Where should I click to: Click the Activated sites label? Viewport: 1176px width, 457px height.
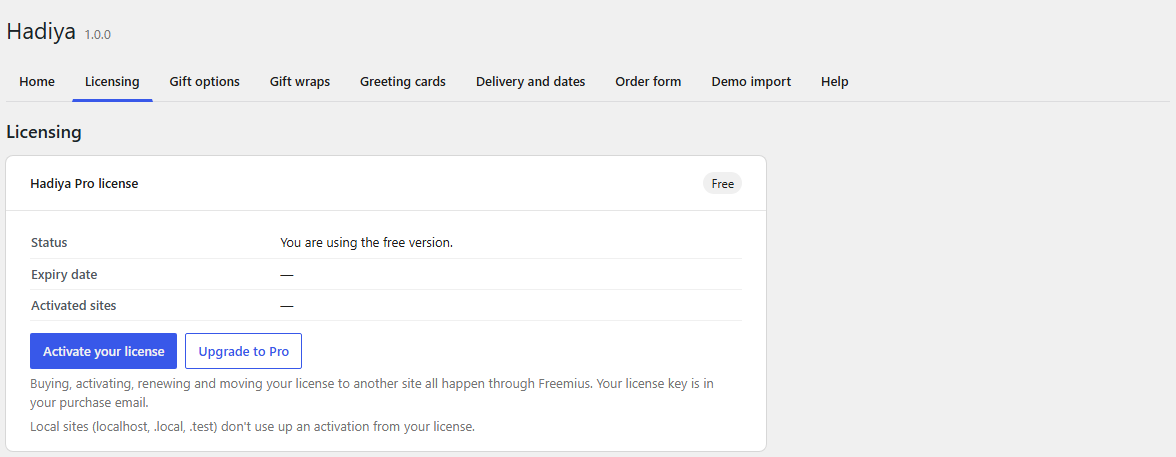[74, 305]
